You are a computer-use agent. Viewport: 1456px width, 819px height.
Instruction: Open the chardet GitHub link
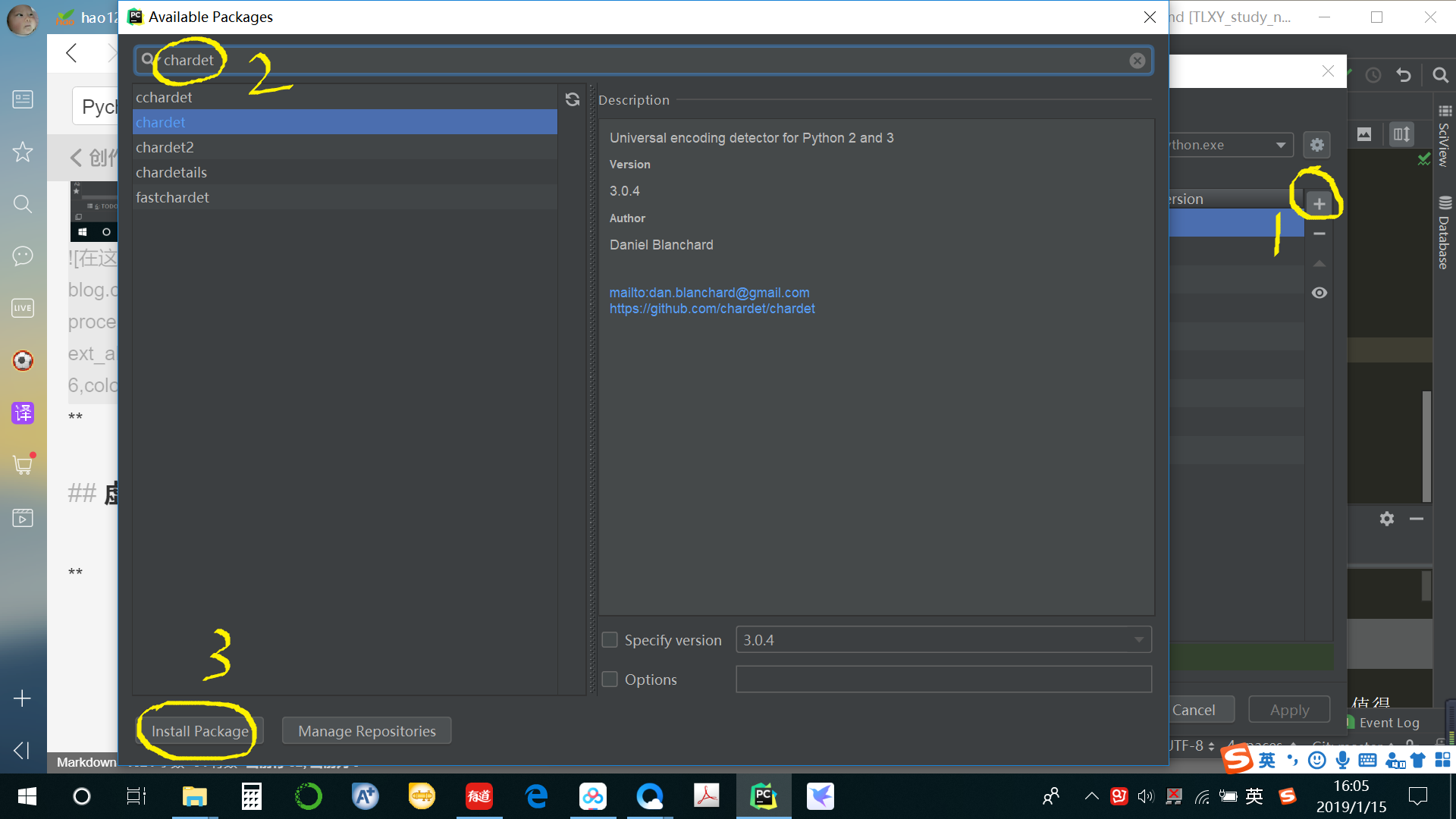pyautogui.click(x=711, y=309)
